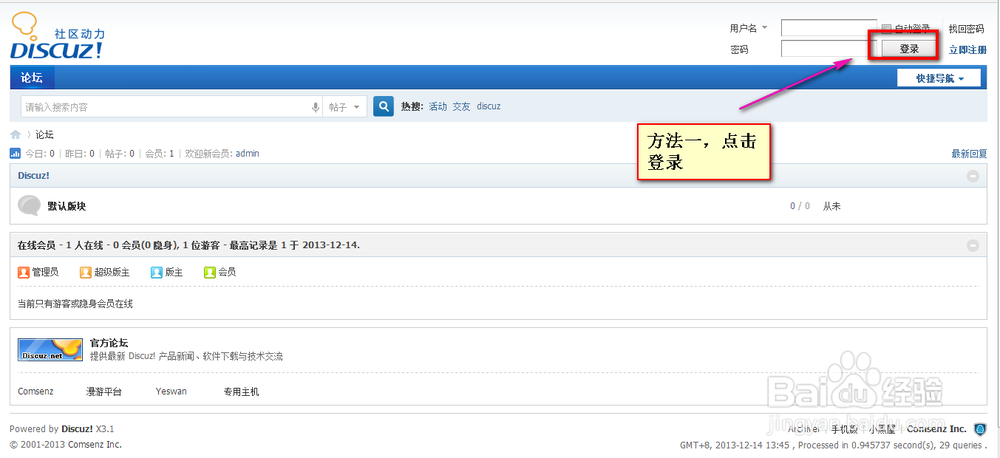This screenshot has width=1000, height=458.
Task: Click the search magnifier button
Action: point(383,107)
